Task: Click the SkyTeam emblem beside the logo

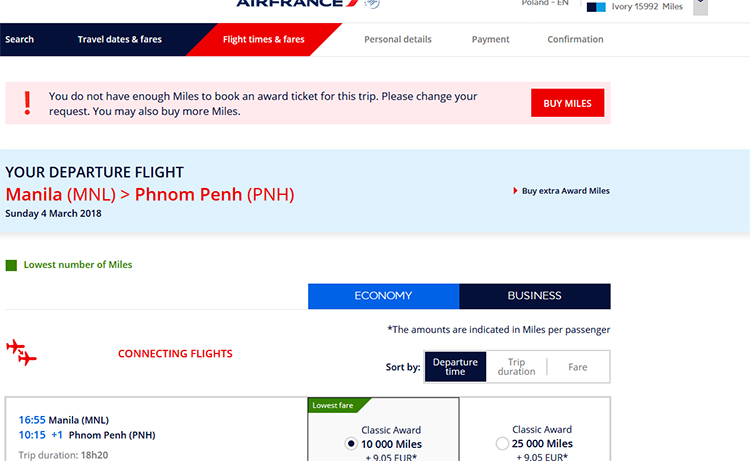Action: [372, 4]
